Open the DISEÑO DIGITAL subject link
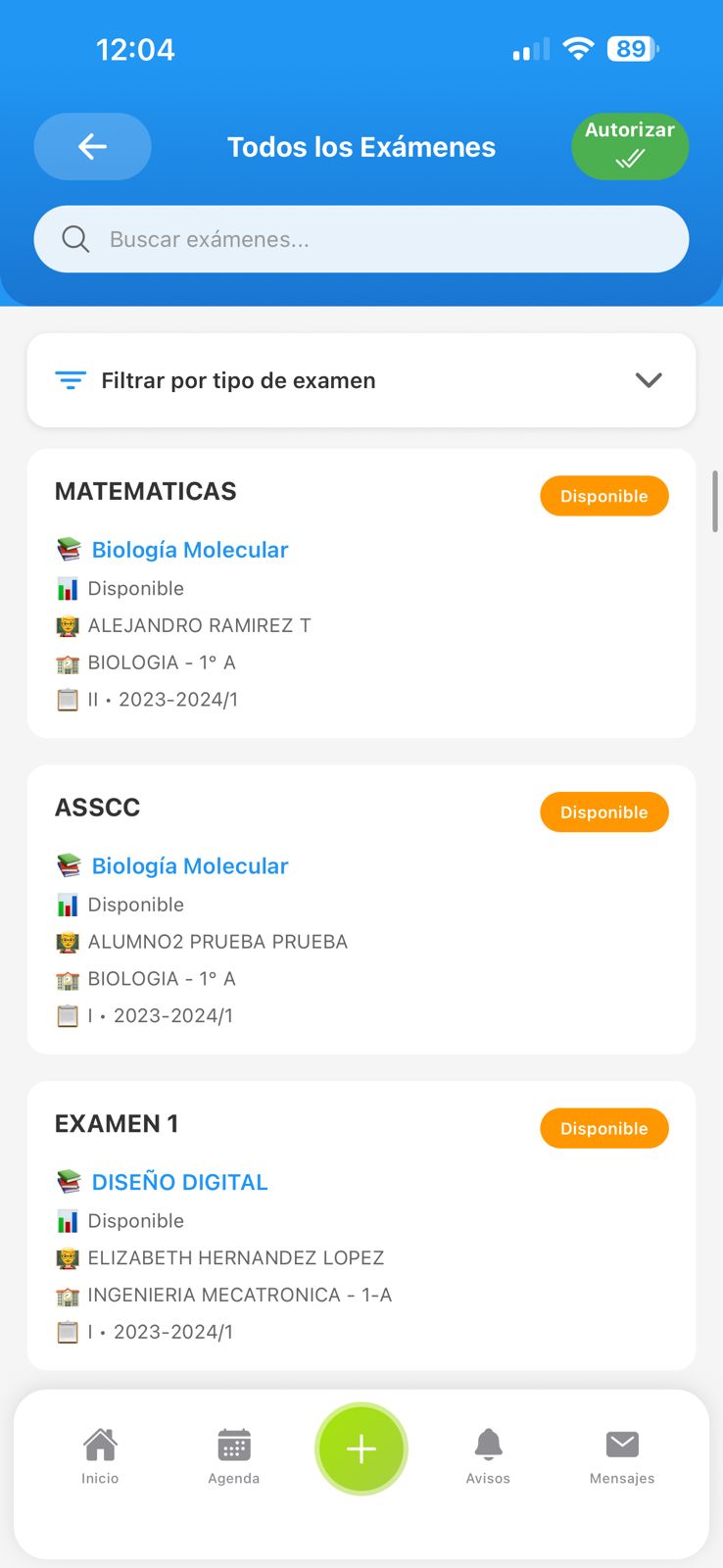The height and width of the screenshot is (1568, 723). (x=179, y=1182)
